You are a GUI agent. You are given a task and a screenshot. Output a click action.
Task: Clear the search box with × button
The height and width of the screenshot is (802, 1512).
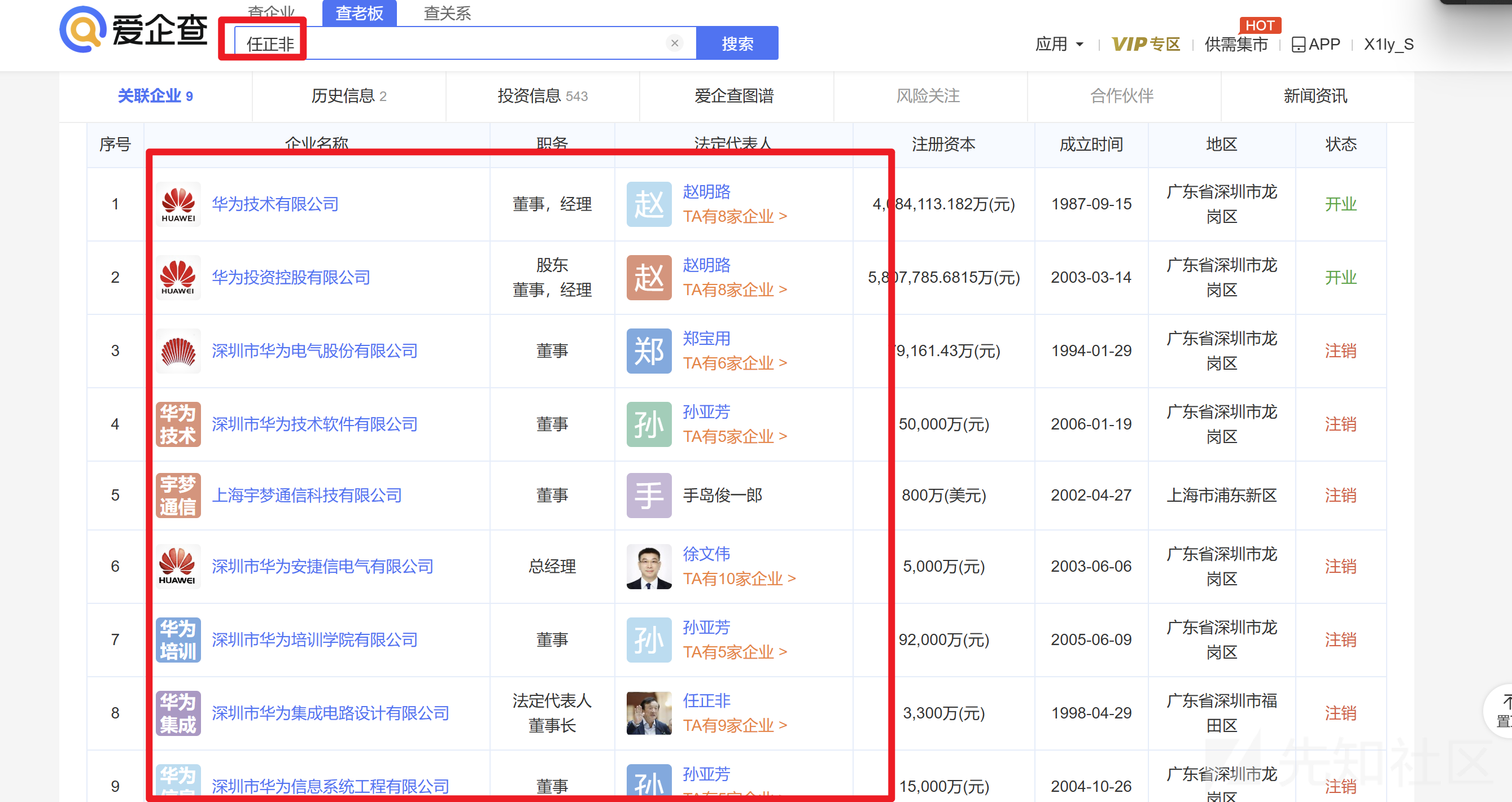pos(674,43)
